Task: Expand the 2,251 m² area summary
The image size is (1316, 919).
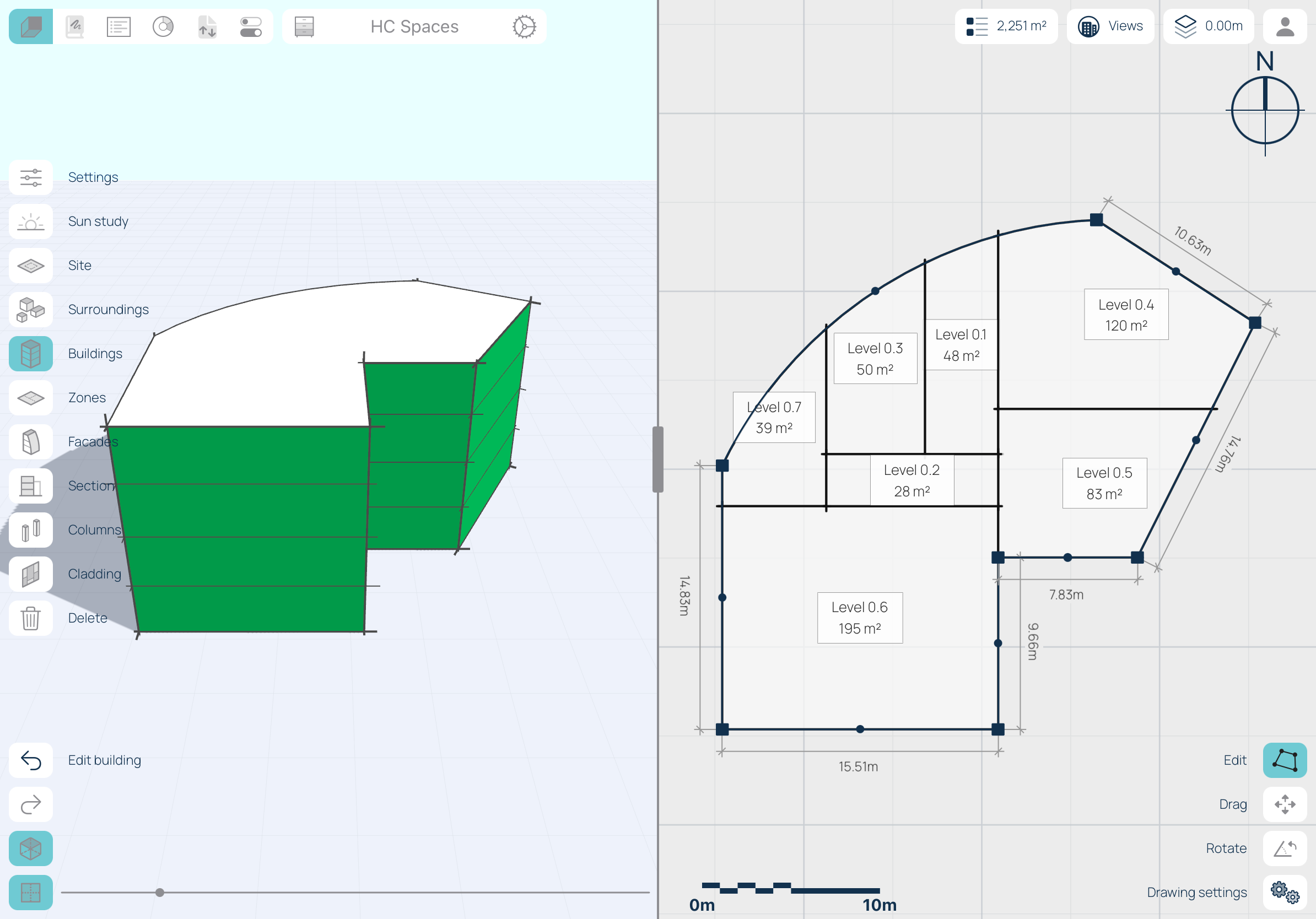Action: point(1006,26)
